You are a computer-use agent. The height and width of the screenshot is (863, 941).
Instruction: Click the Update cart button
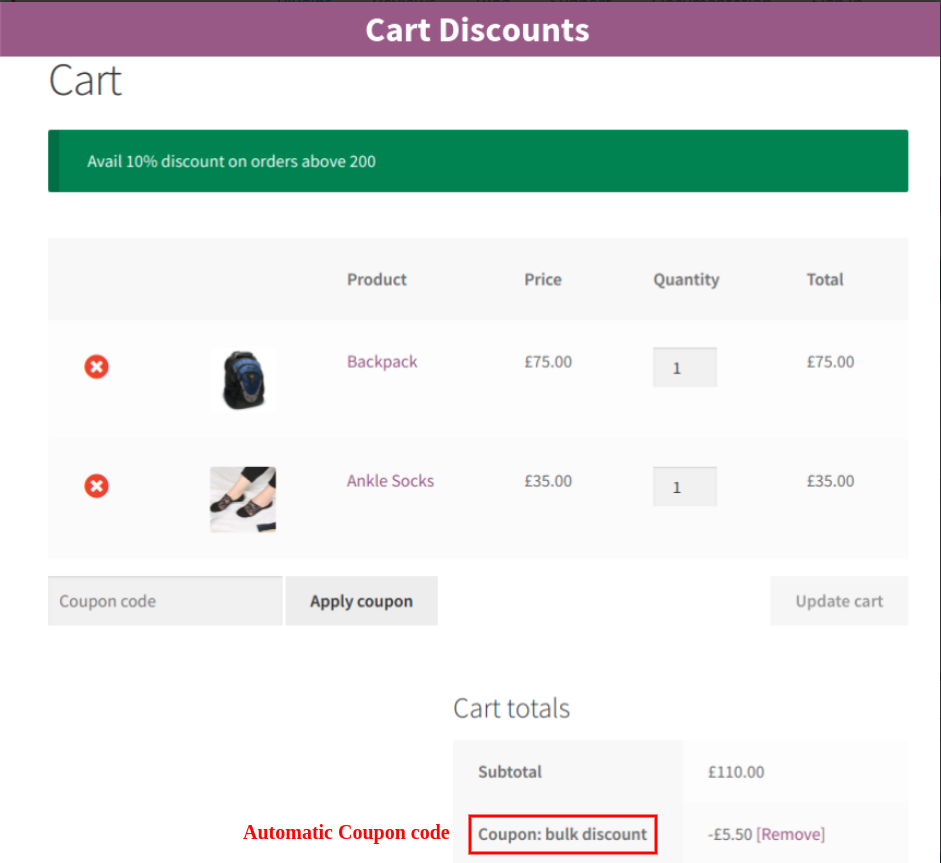[839, 601]
